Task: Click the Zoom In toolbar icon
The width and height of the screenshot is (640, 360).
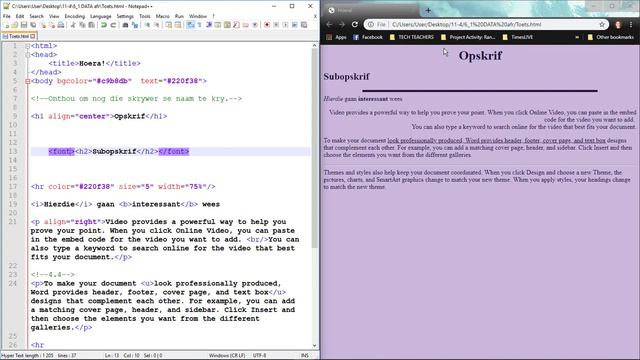Action: pyautogui.click(x=147, y=25)
